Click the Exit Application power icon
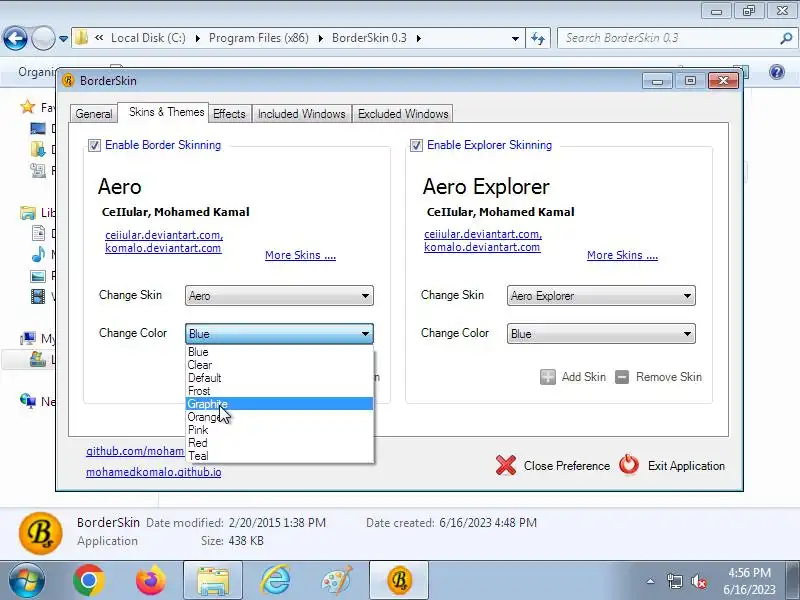800x600 pixels. point(629,465)
